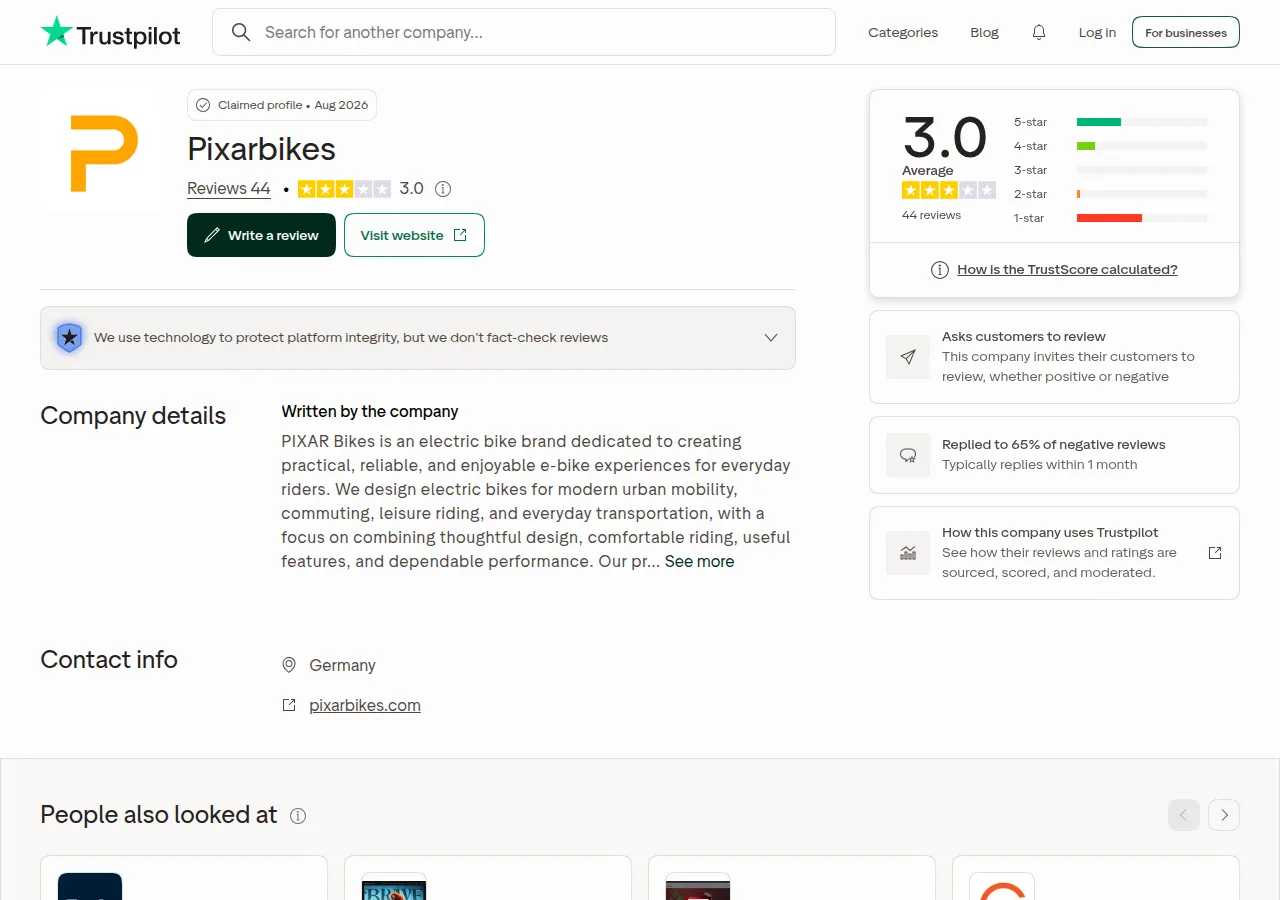The height and width of the screenshot is (900, 1280).
Task: Click the company search input field
Action: (x=524, y=32)
